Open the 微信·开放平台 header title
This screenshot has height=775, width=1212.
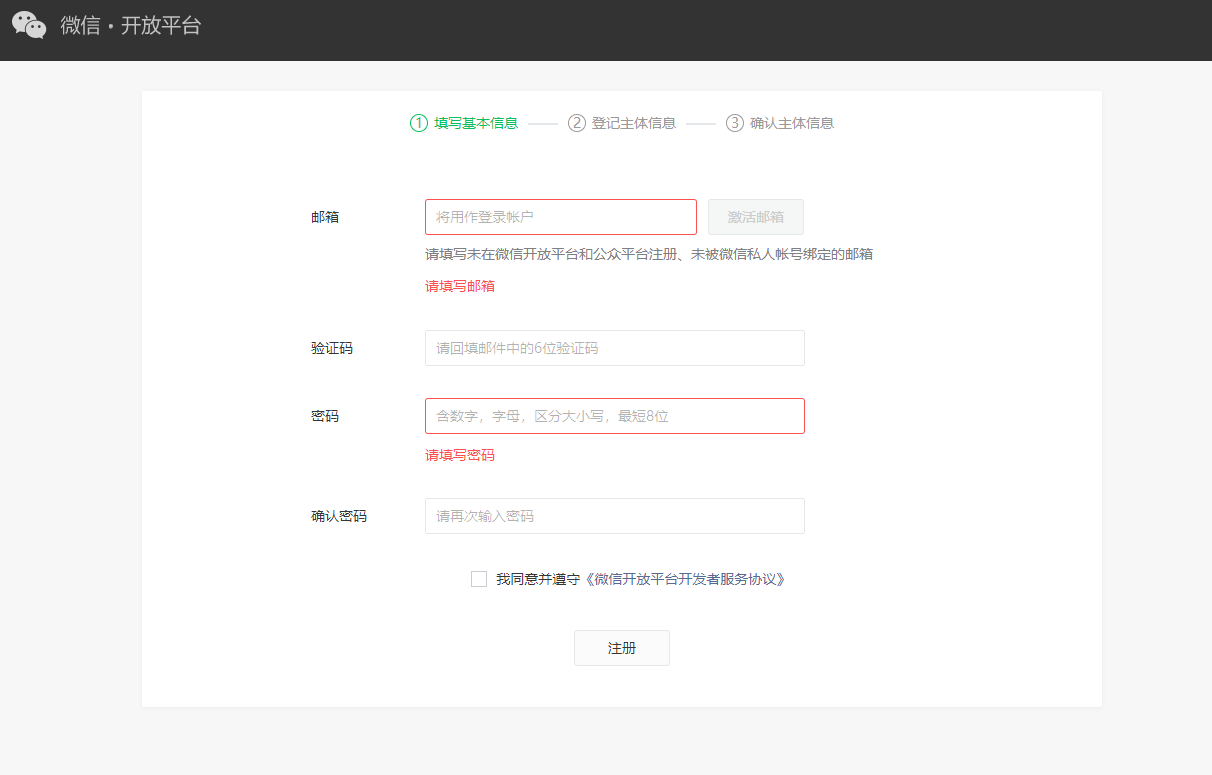(x=131, y=26)
